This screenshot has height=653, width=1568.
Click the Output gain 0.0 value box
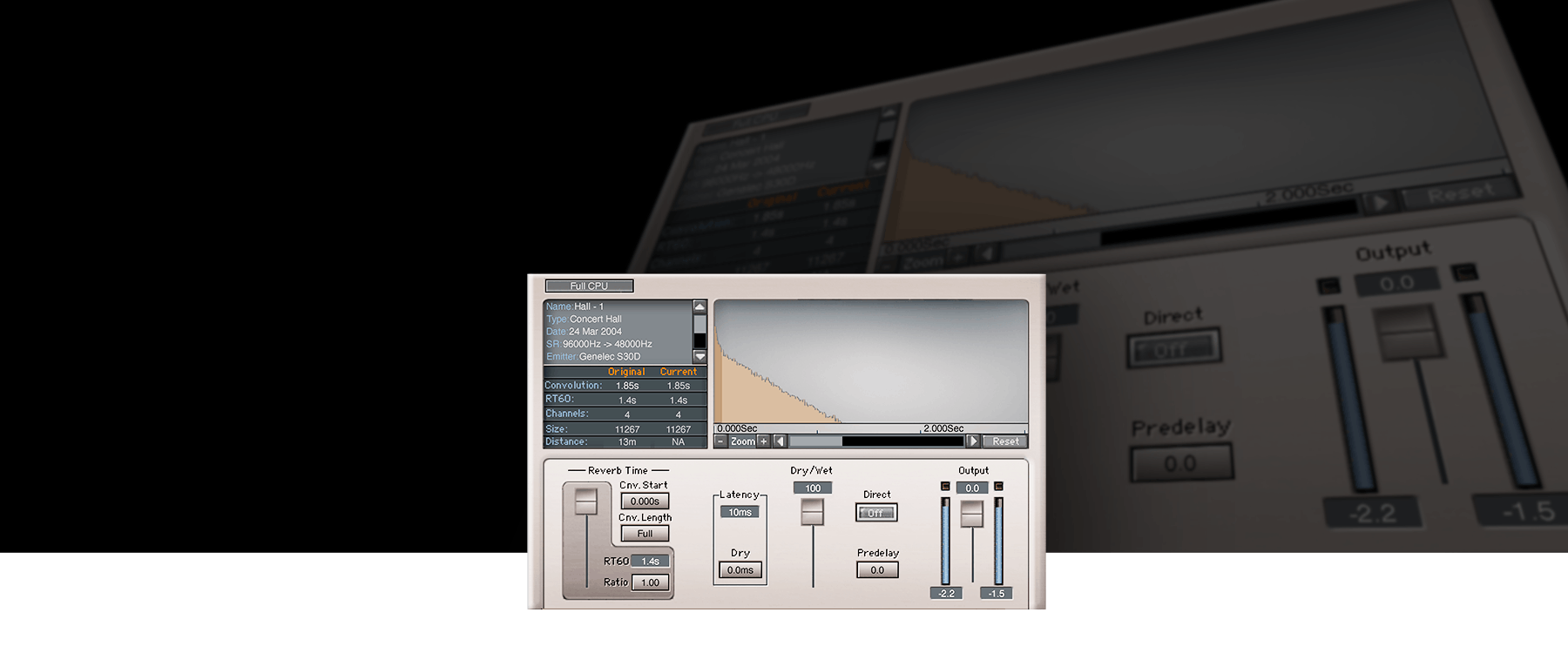click(x=972, y=488)
